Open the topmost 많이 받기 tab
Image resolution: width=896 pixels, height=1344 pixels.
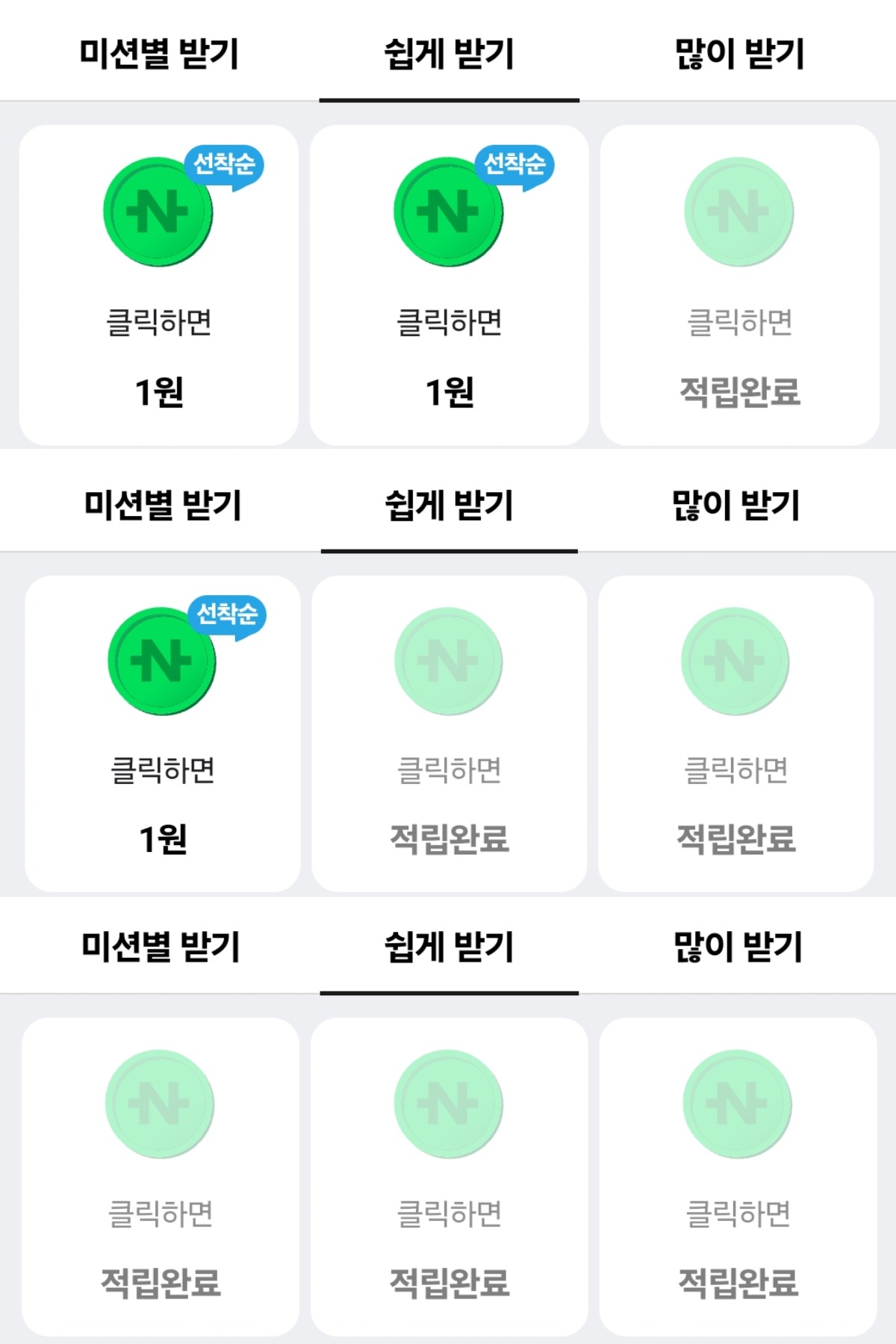click(x=739, y=54)
